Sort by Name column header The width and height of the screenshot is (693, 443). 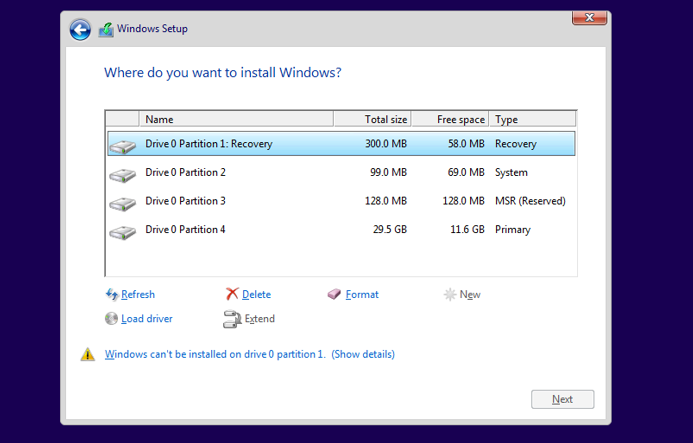pyautogui.click(x=236, y=119)
